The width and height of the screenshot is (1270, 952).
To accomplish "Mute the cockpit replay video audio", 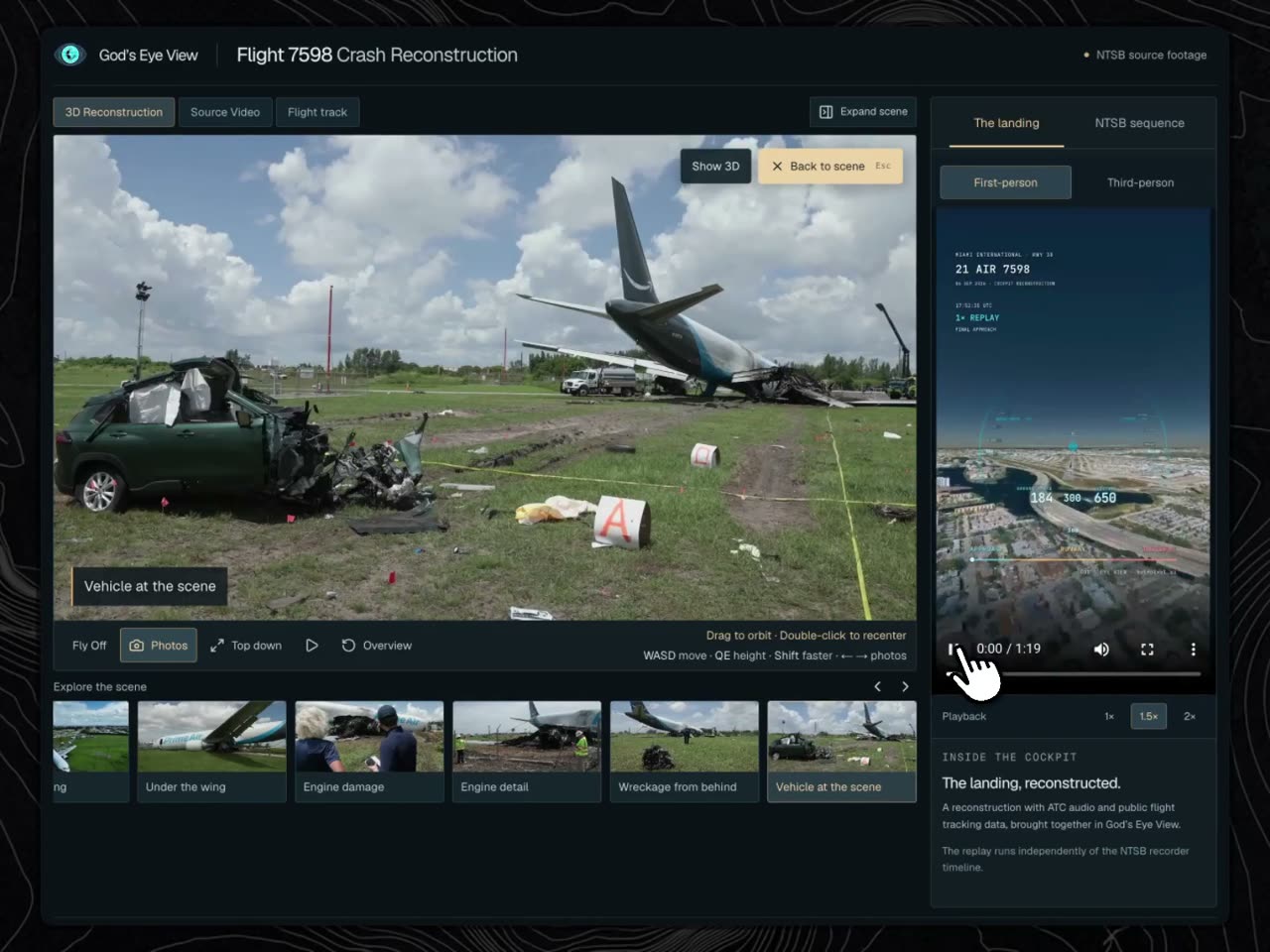I will point(1101,649).
